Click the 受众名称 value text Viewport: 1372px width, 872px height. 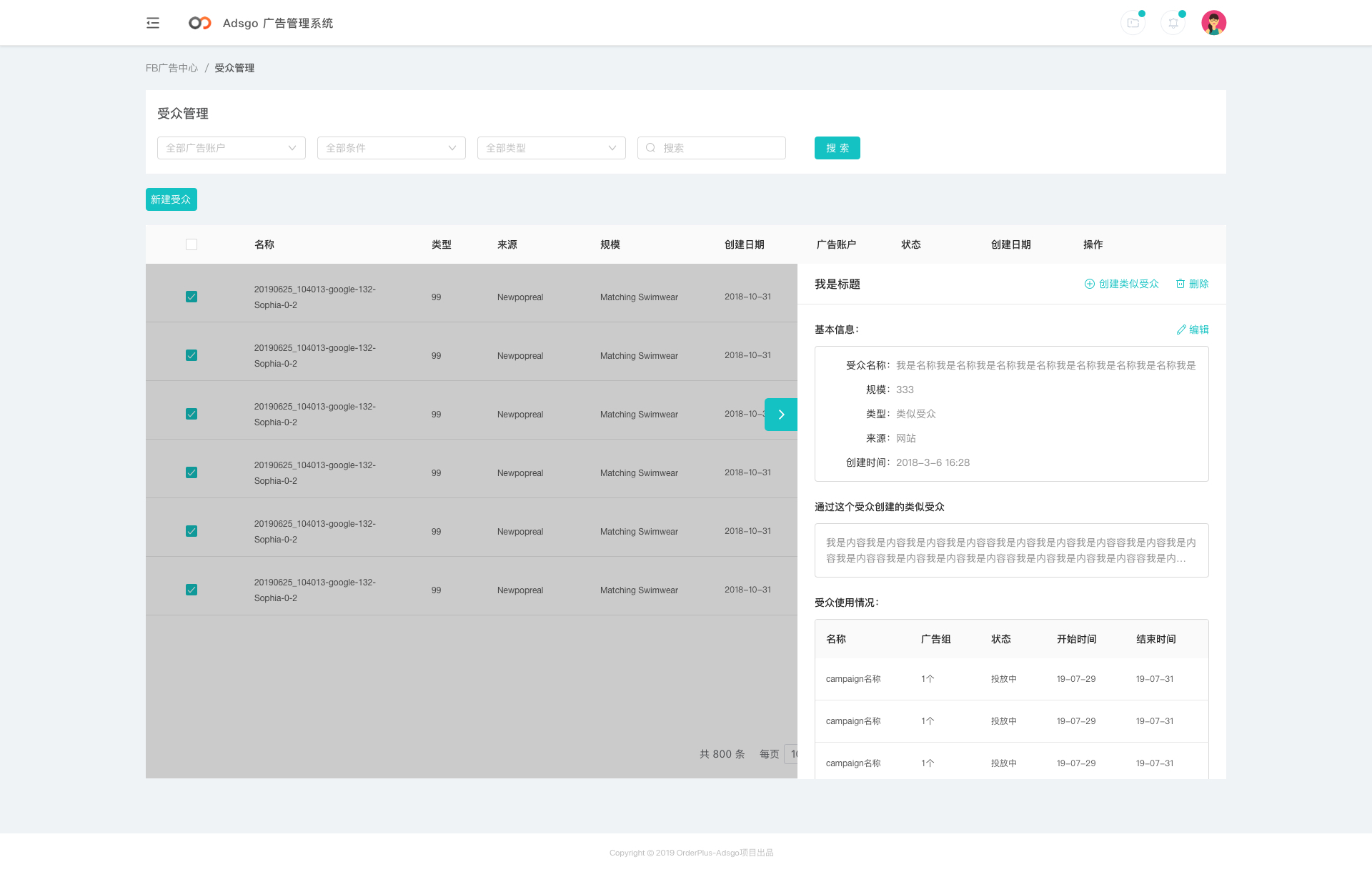coord(1046,365)
